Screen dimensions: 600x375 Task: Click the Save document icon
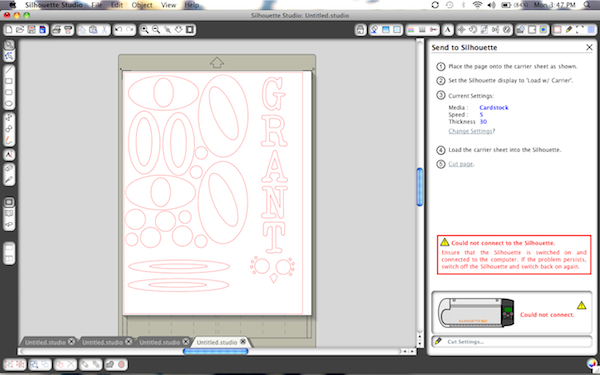31,29
